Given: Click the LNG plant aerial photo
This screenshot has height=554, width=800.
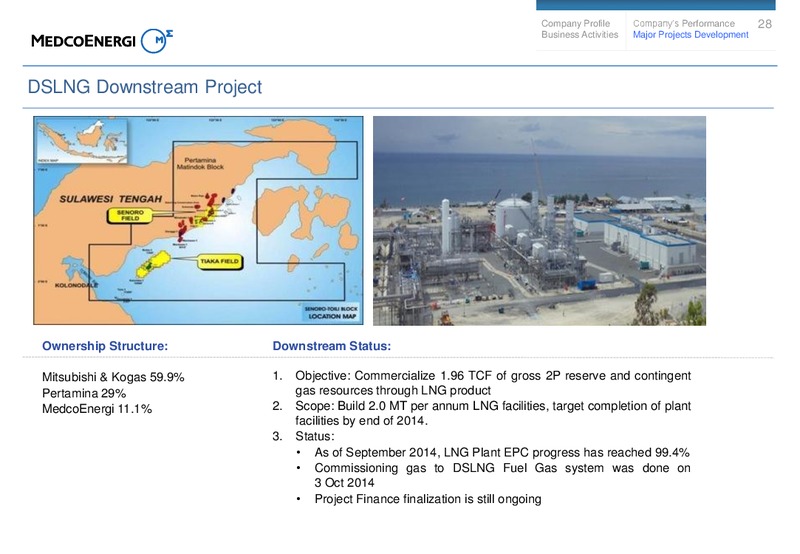Looking at the screenshot, I should click(539, 220).
